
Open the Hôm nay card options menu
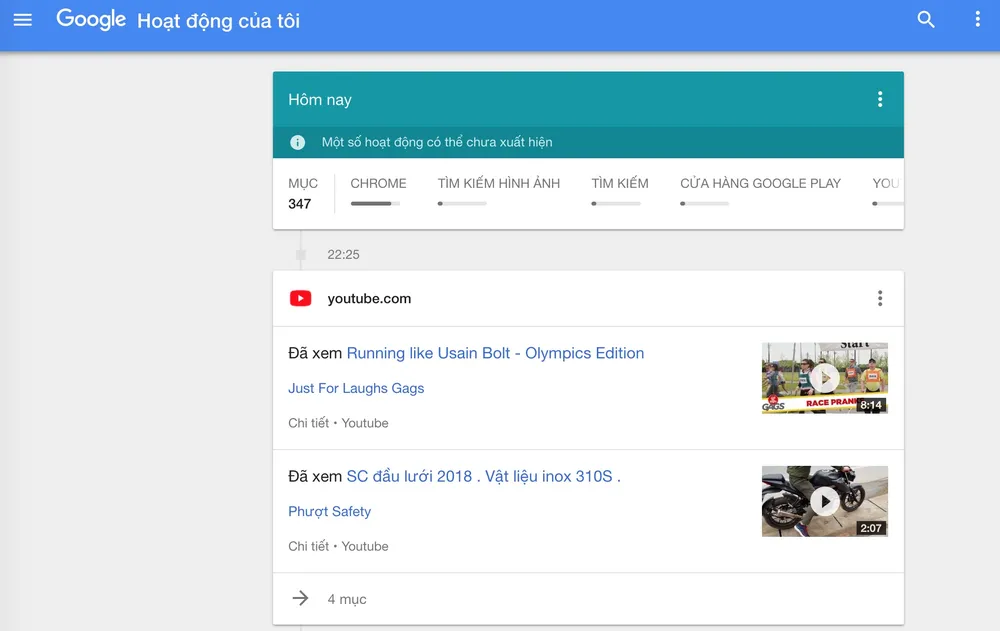click(x=879, y=99)
